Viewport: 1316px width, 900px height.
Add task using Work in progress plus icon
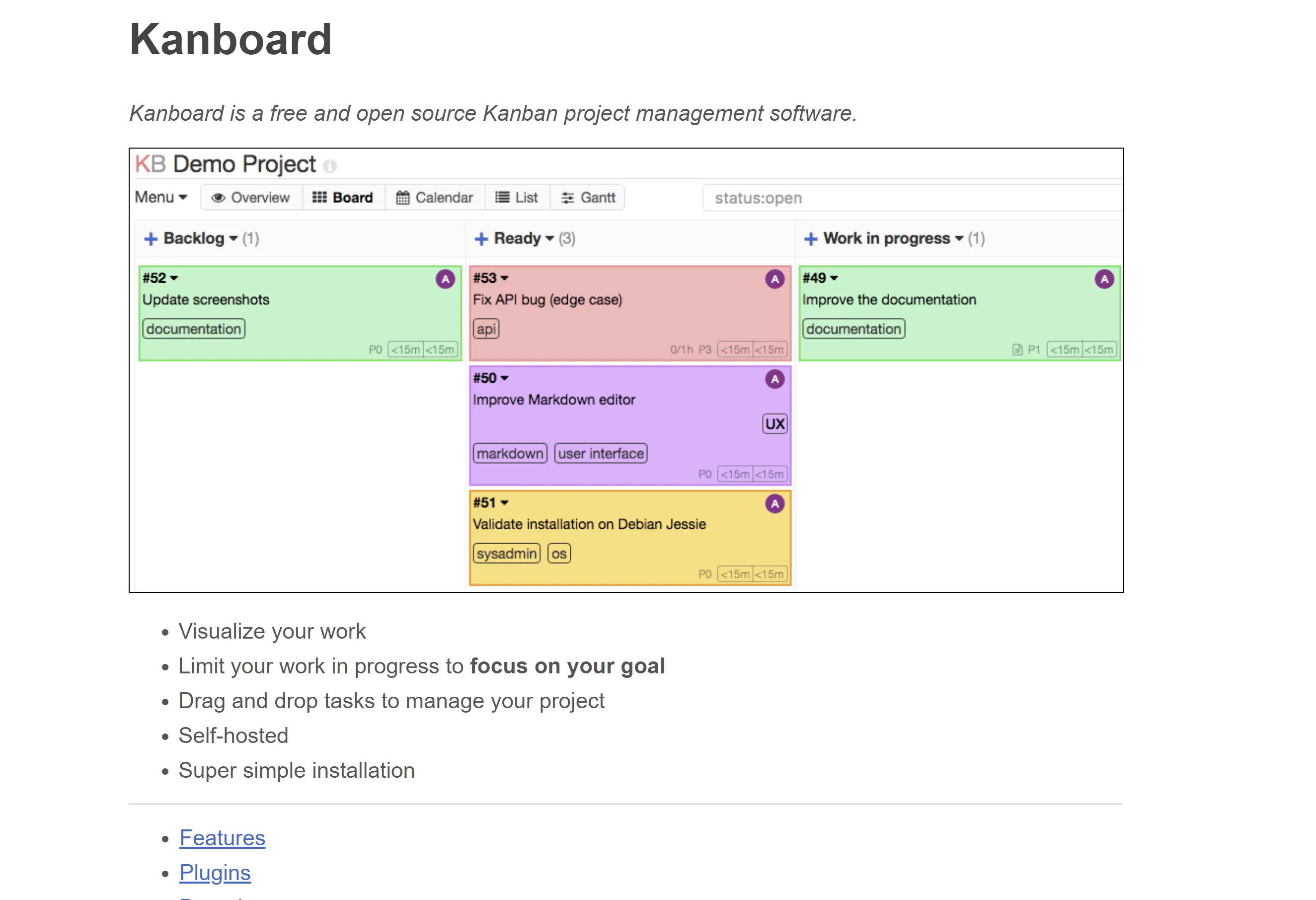[x=810, y=239]
